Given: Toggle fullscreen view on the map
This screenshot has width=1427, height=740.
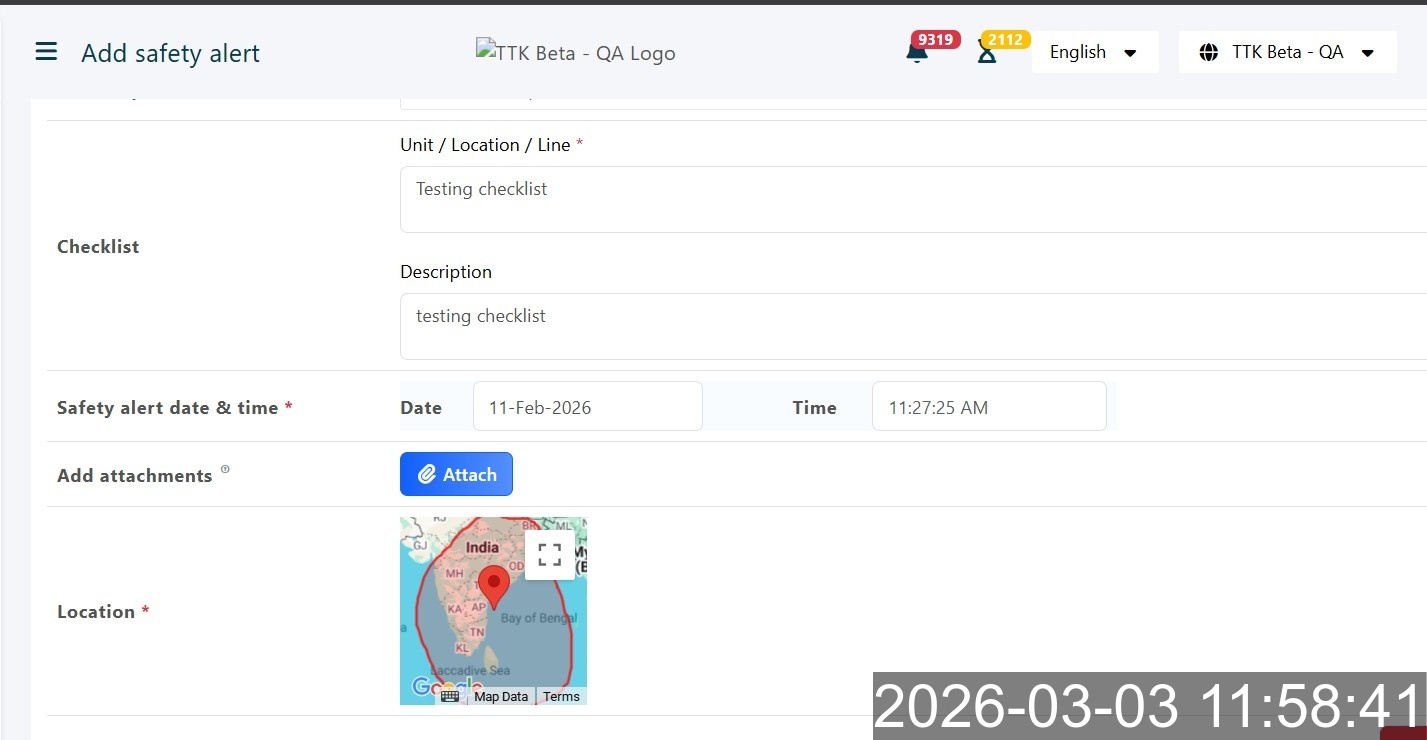Looking at the screenshot, I should (549, 555).
